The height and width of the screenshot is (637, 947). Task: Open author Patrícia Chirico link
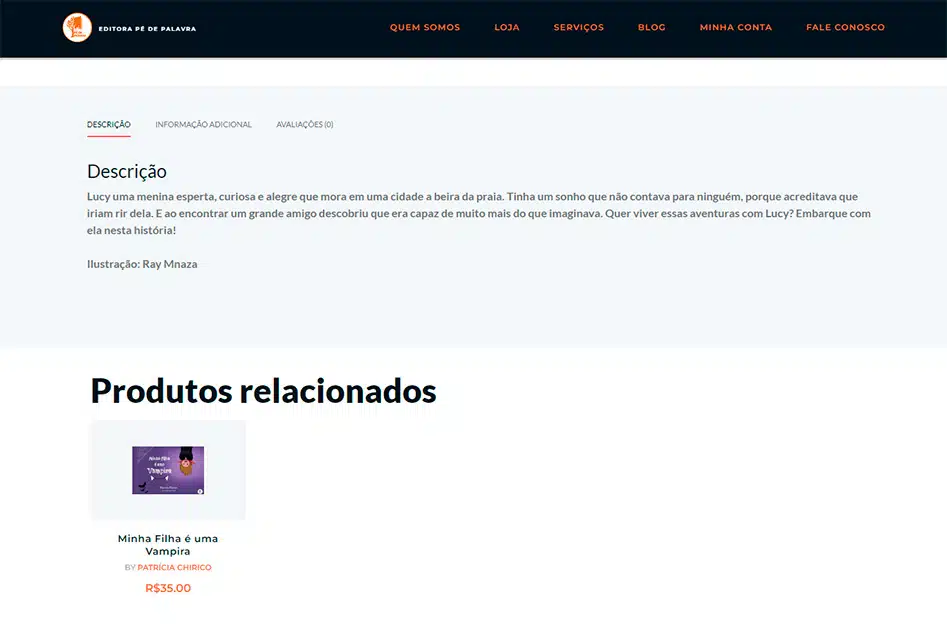click(175, 568)
